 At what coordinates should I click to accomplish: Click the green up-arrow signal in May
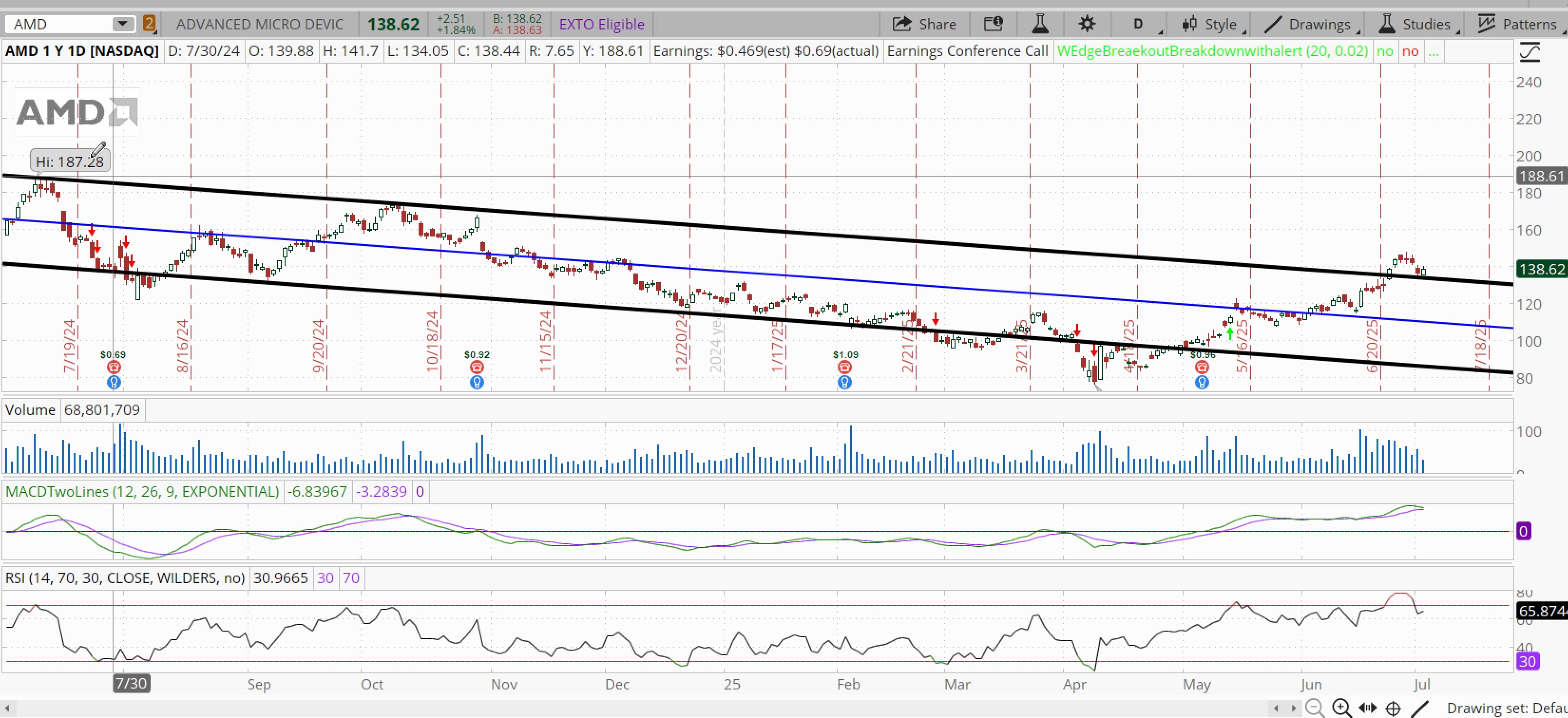[1230, 333]
